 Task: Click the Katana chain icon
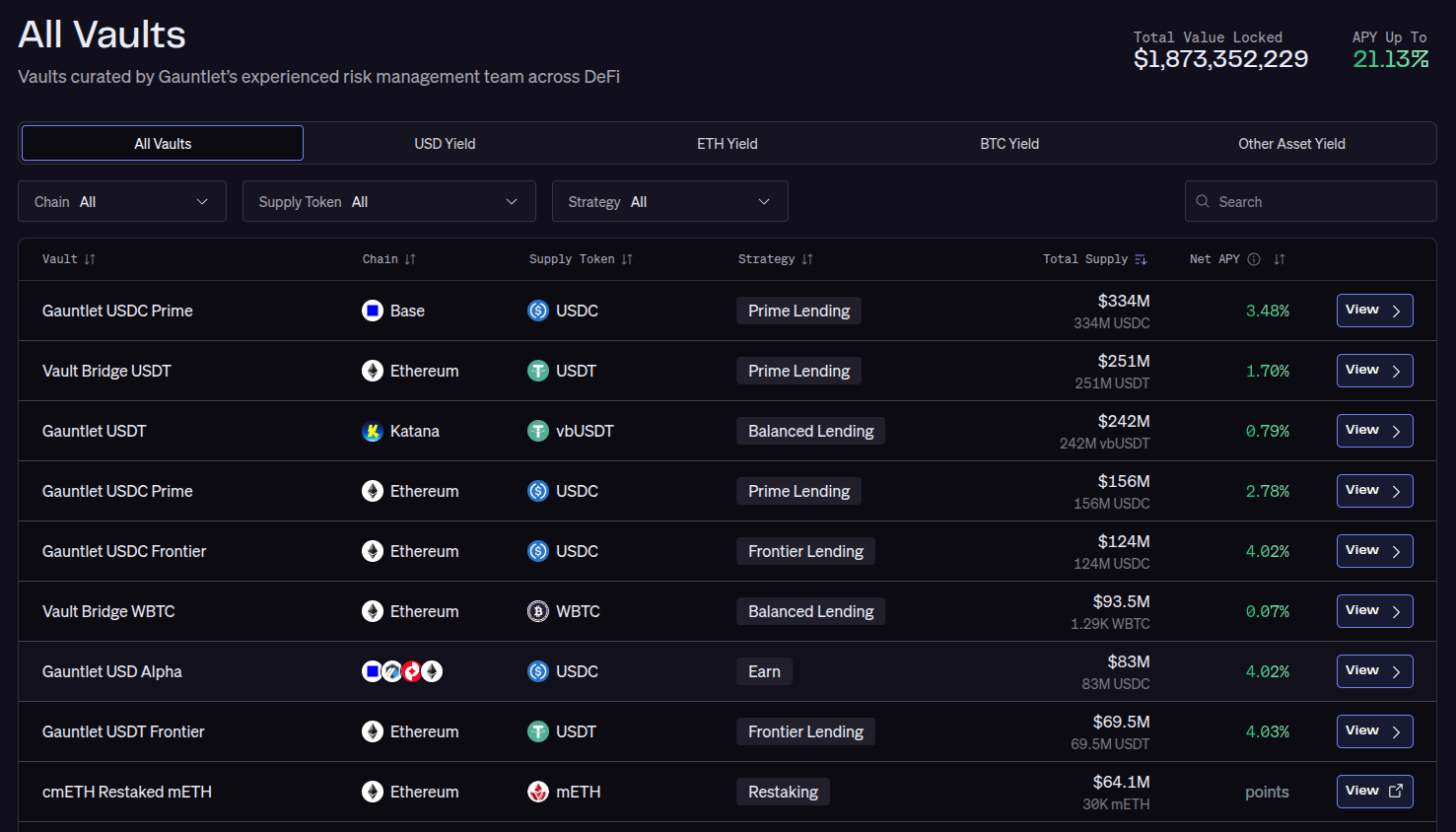coord(373,431)
